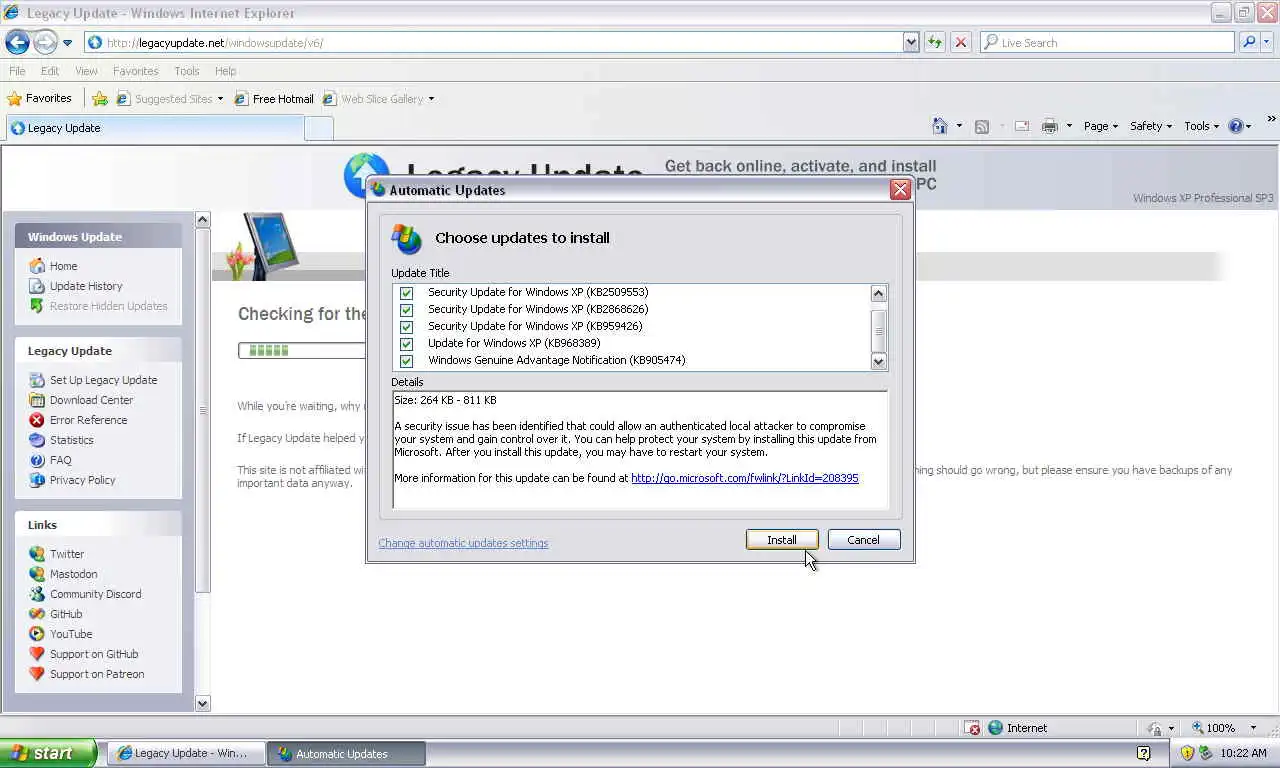1280x768 pixels.
Task: Click sidebar scroll down arrow
Action: coord(202,703)
